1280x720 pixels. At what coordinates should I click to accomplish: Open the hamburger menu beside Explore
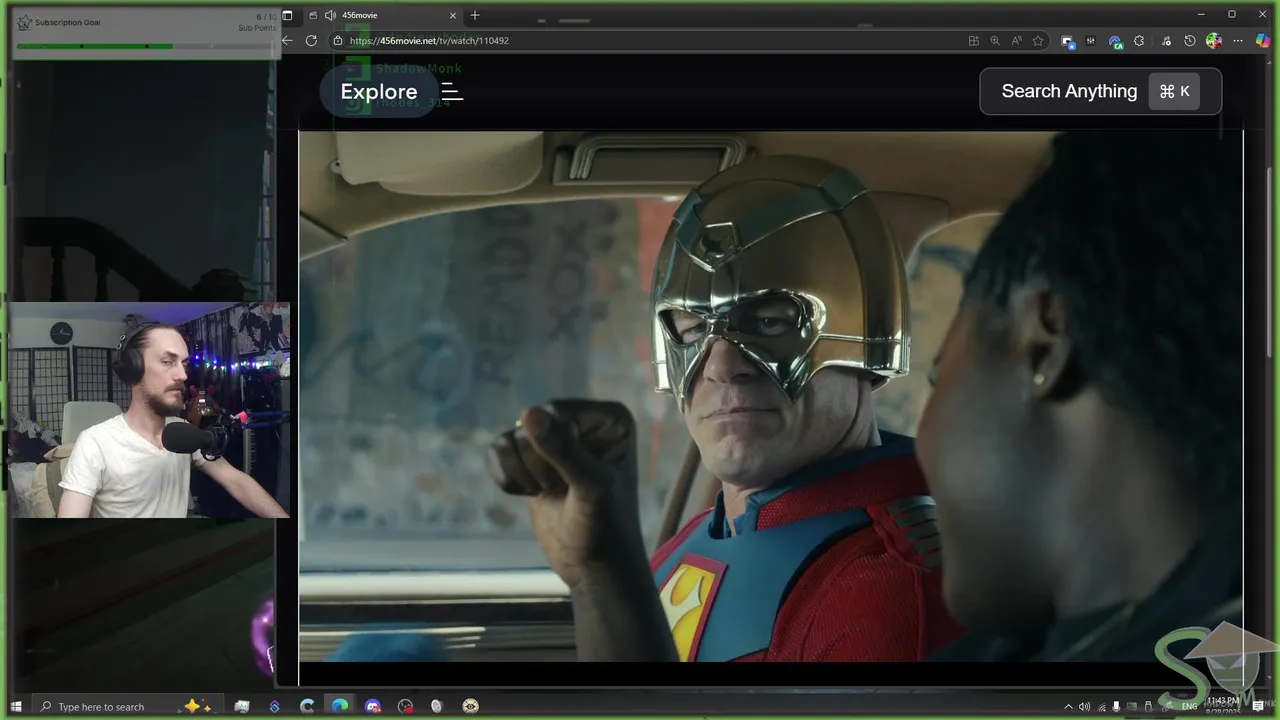pos(452,92)
